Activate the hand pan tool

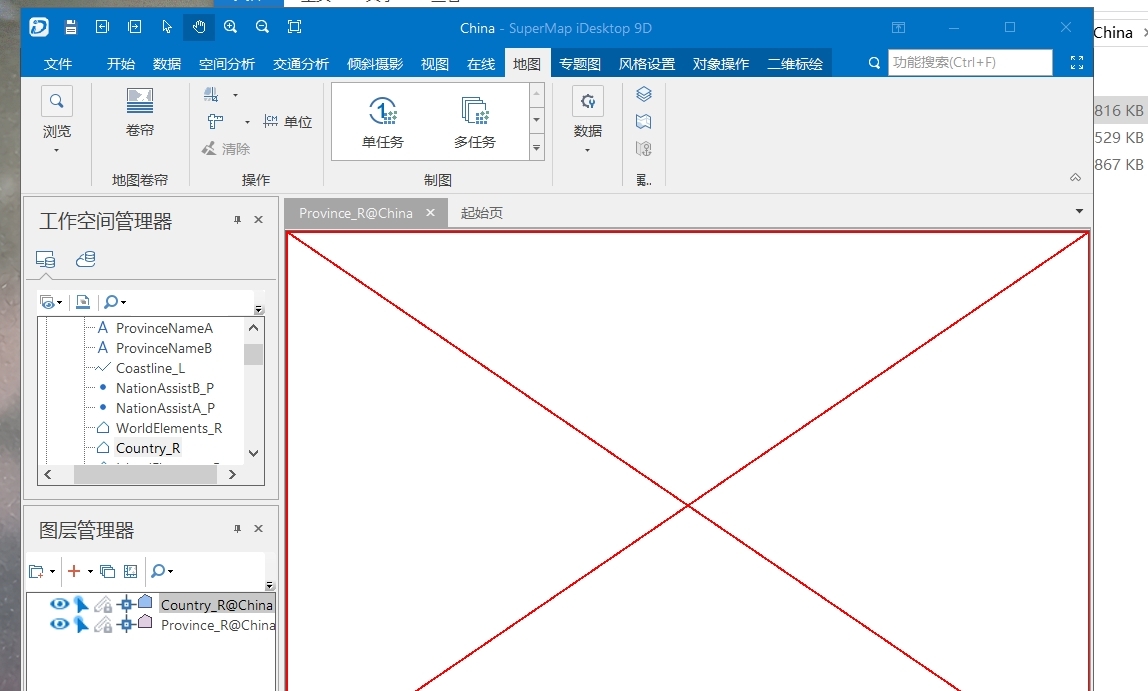[199, 27]
